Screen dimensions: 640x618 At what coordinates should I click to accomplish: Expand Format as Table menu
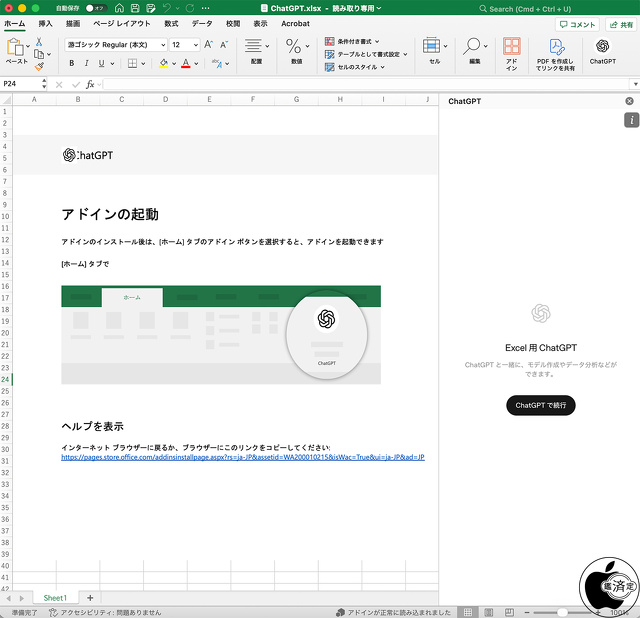(405, 54)
